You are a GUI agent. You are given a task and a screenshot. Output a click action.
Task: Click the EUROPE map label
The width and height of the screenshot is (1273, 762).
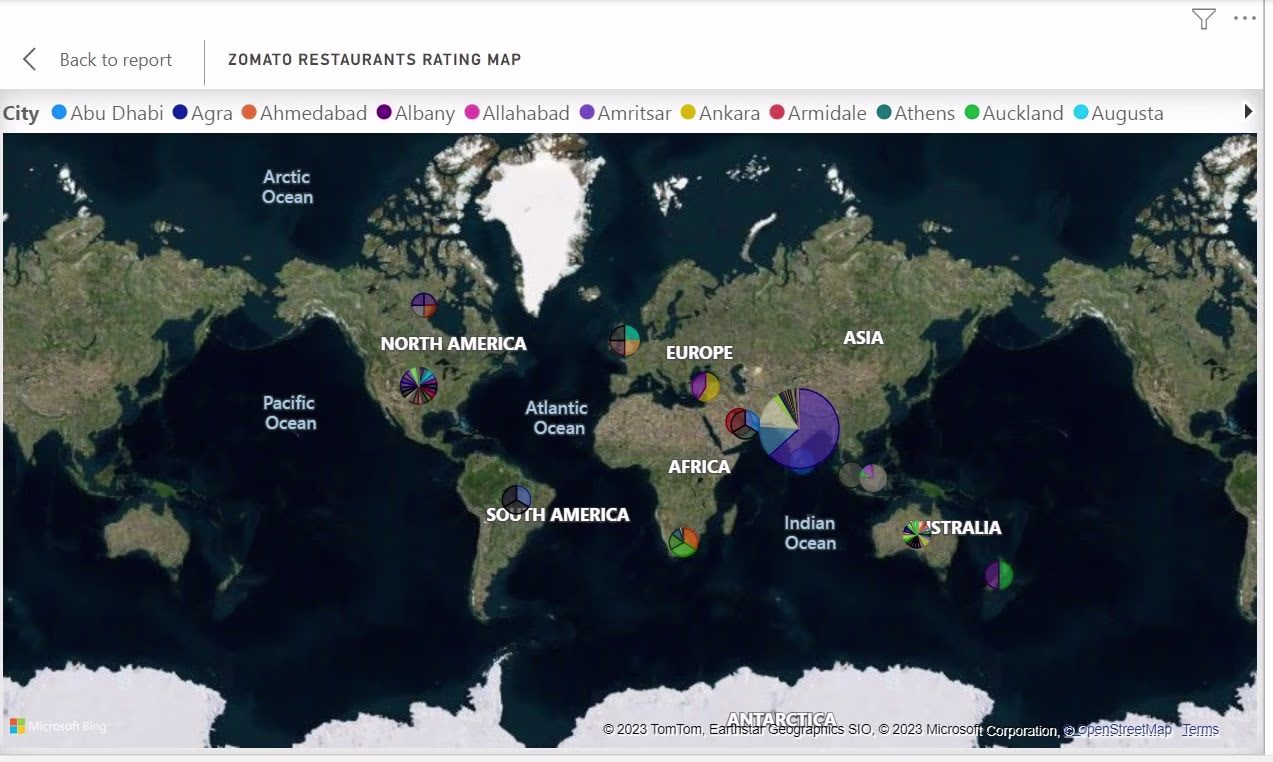coord(700,353)
